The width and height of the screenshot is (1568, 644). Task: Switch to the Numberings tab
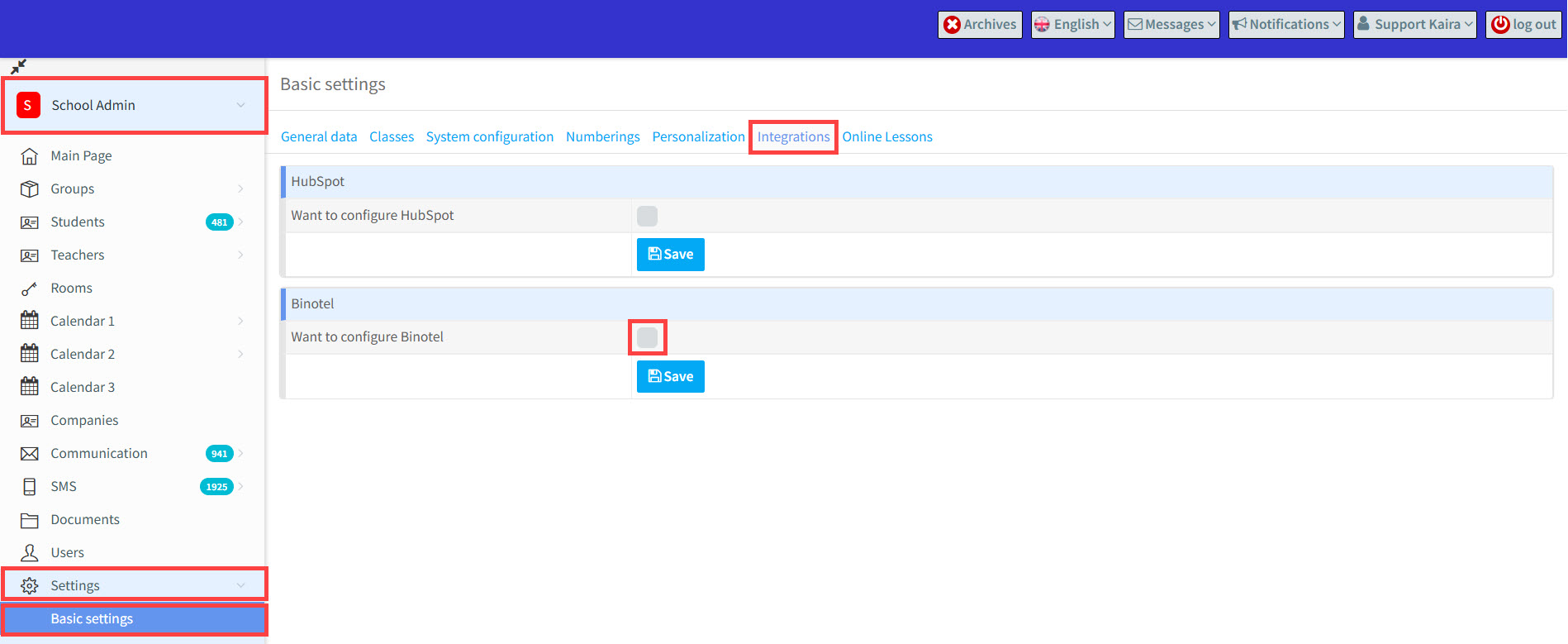(603, 136)
